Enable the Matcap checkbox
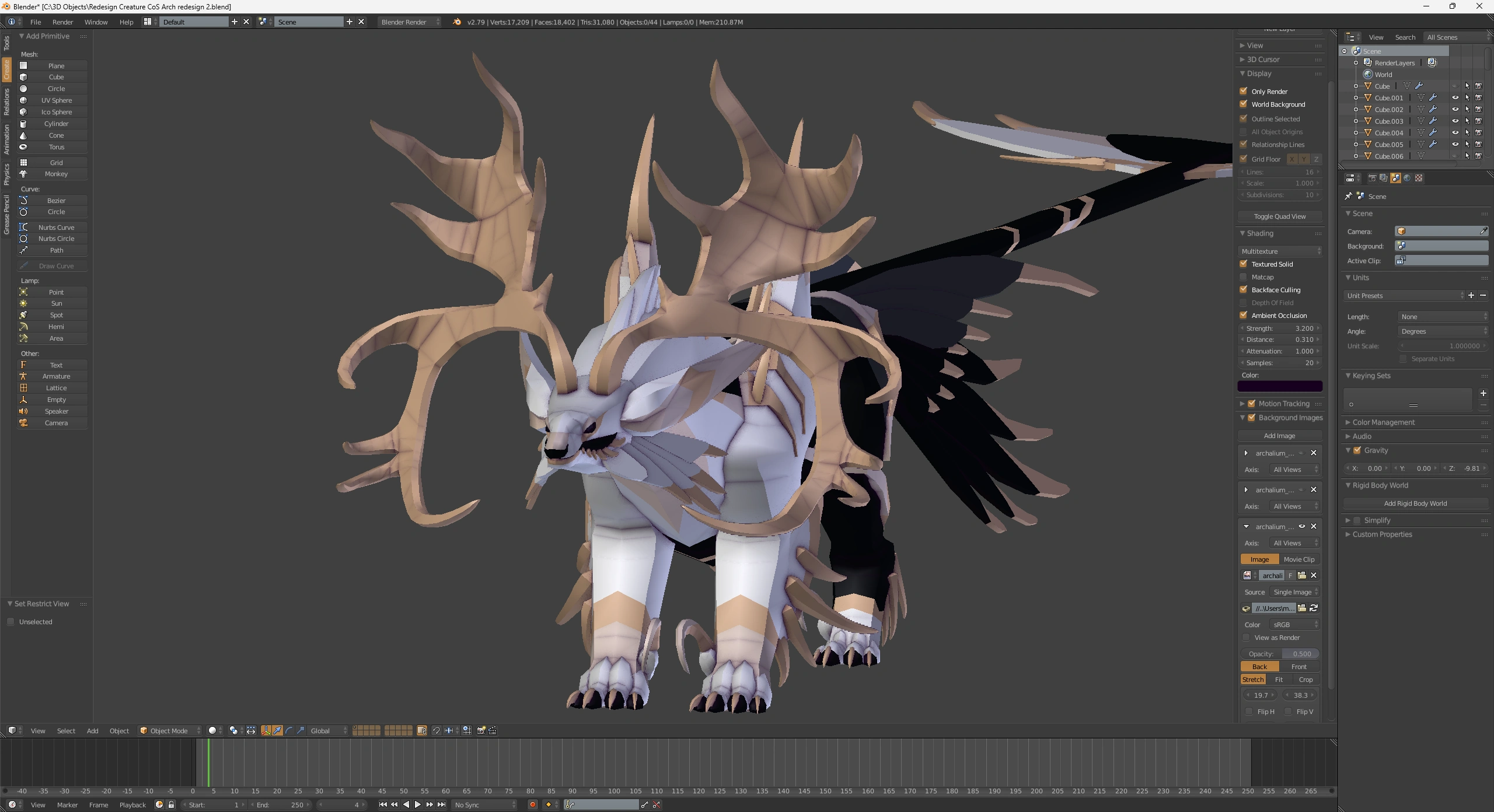This screenshot has width=1494, height=812. coord(1244,277)
